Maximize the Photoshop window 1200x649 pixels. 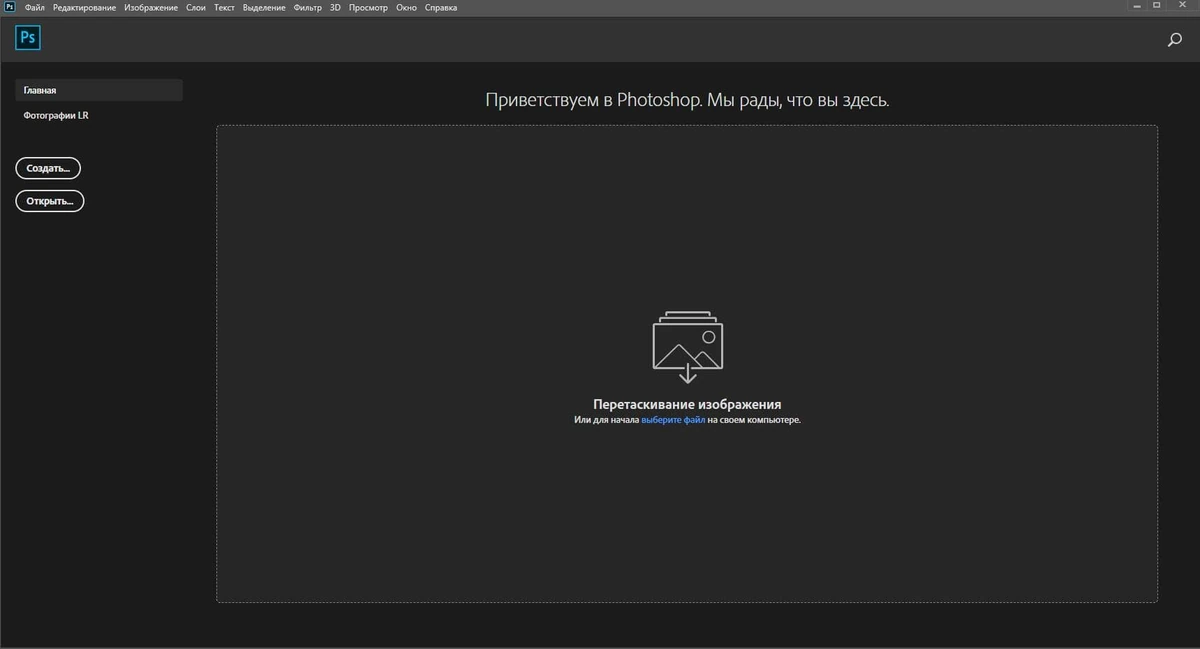(x=1157, y=6)
